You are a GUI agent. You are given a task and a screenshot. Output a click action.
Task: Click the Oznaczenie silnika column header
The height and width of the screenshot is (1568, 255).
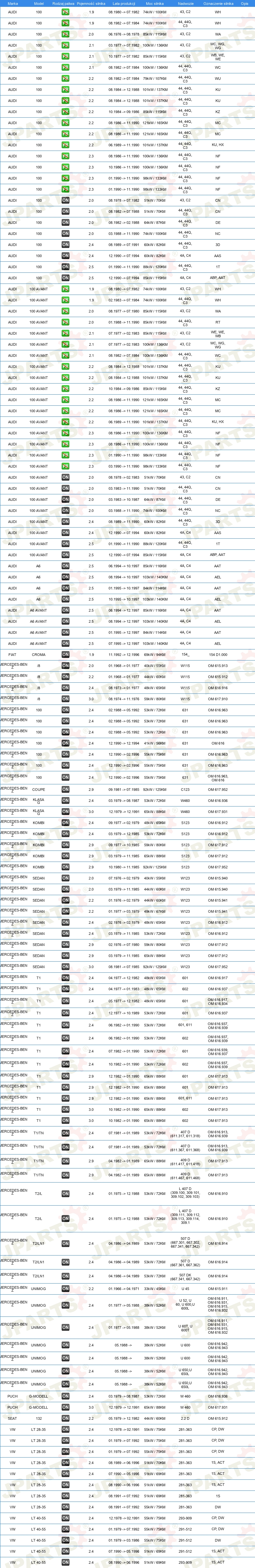pyautogui.click(x=218, y=4)
